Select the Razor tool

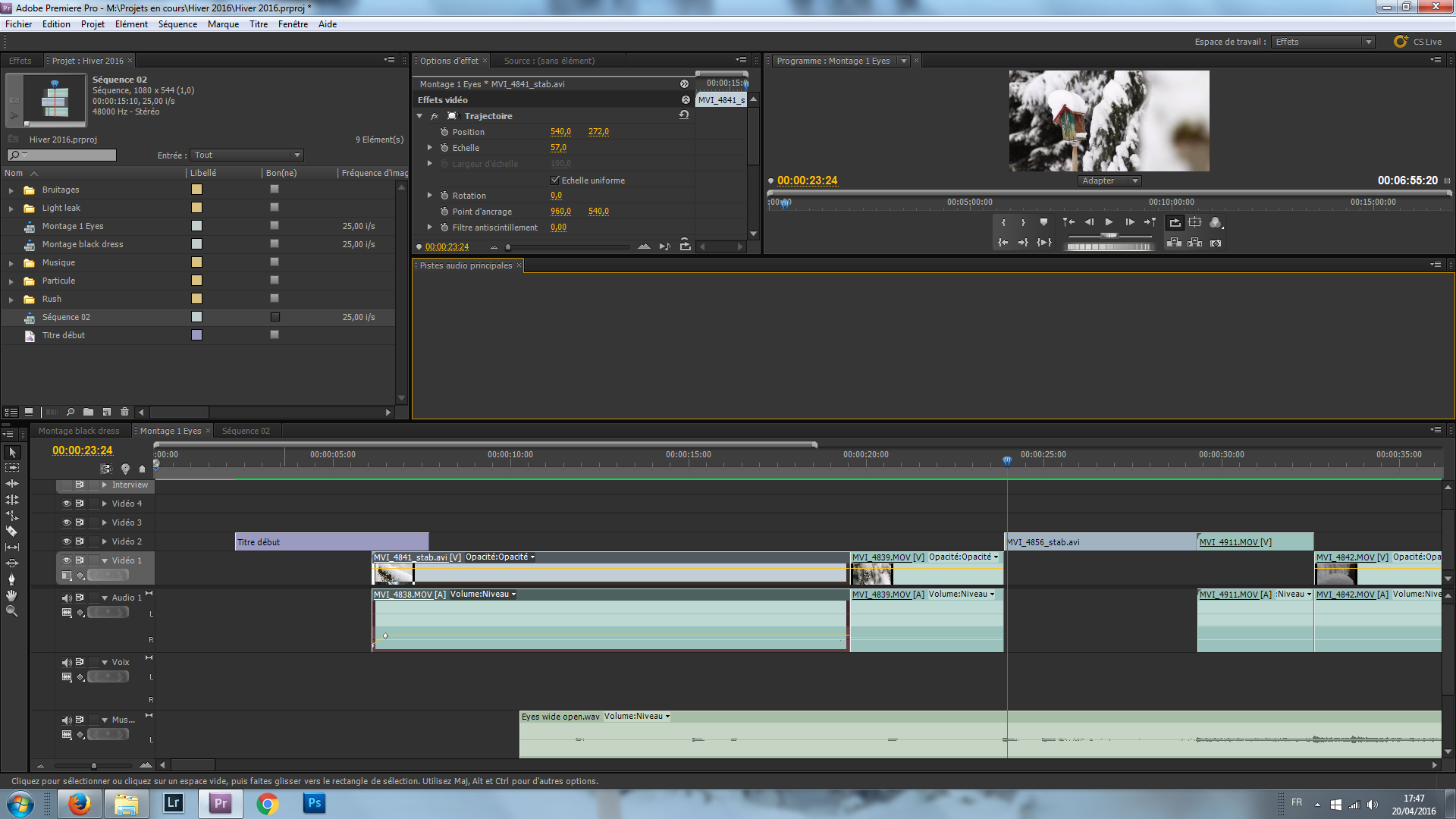[x=12, y=532]
